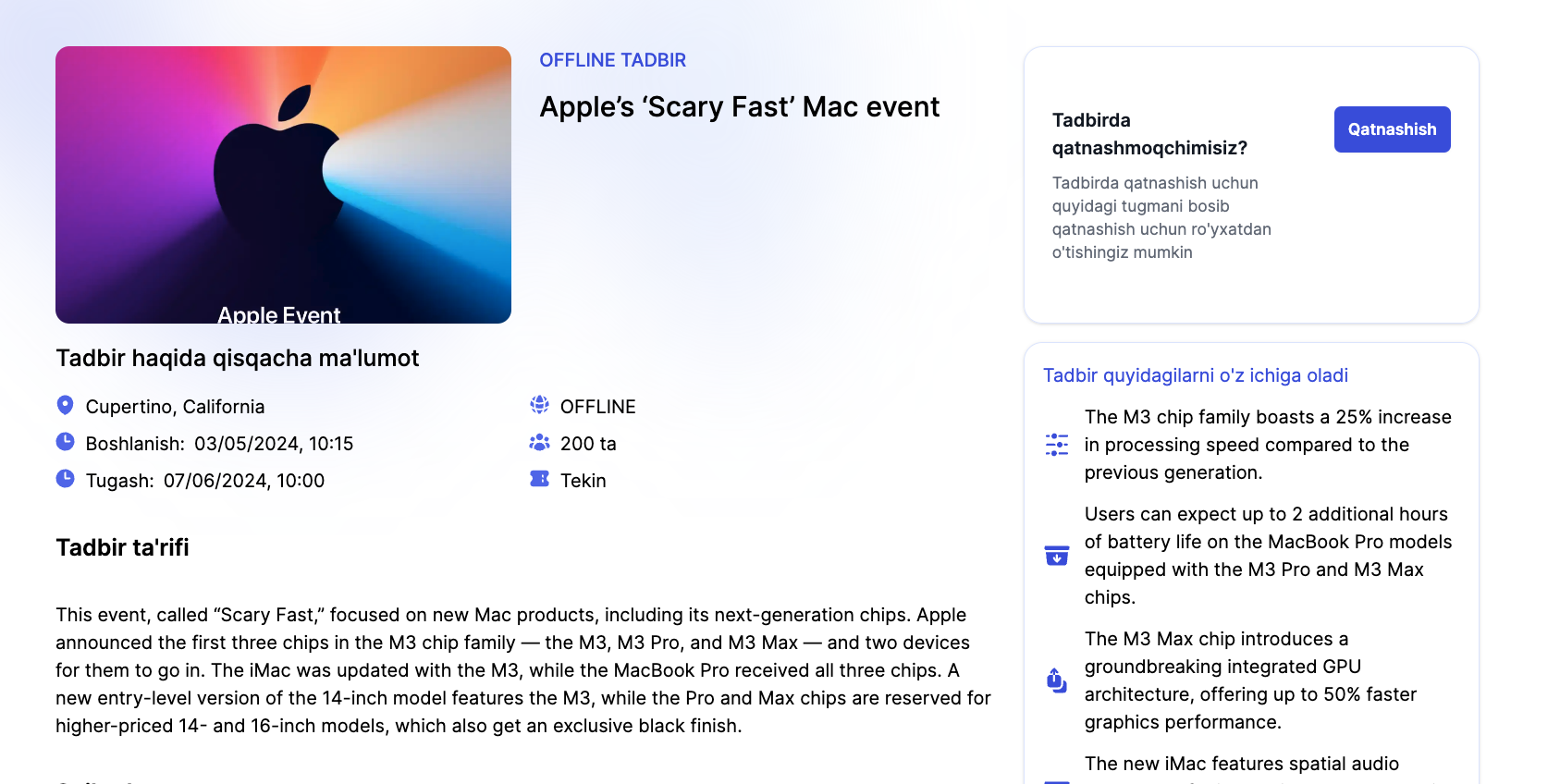
Task: Click the Boshlanish start date 03/05/2024
Action: point(274,444)
